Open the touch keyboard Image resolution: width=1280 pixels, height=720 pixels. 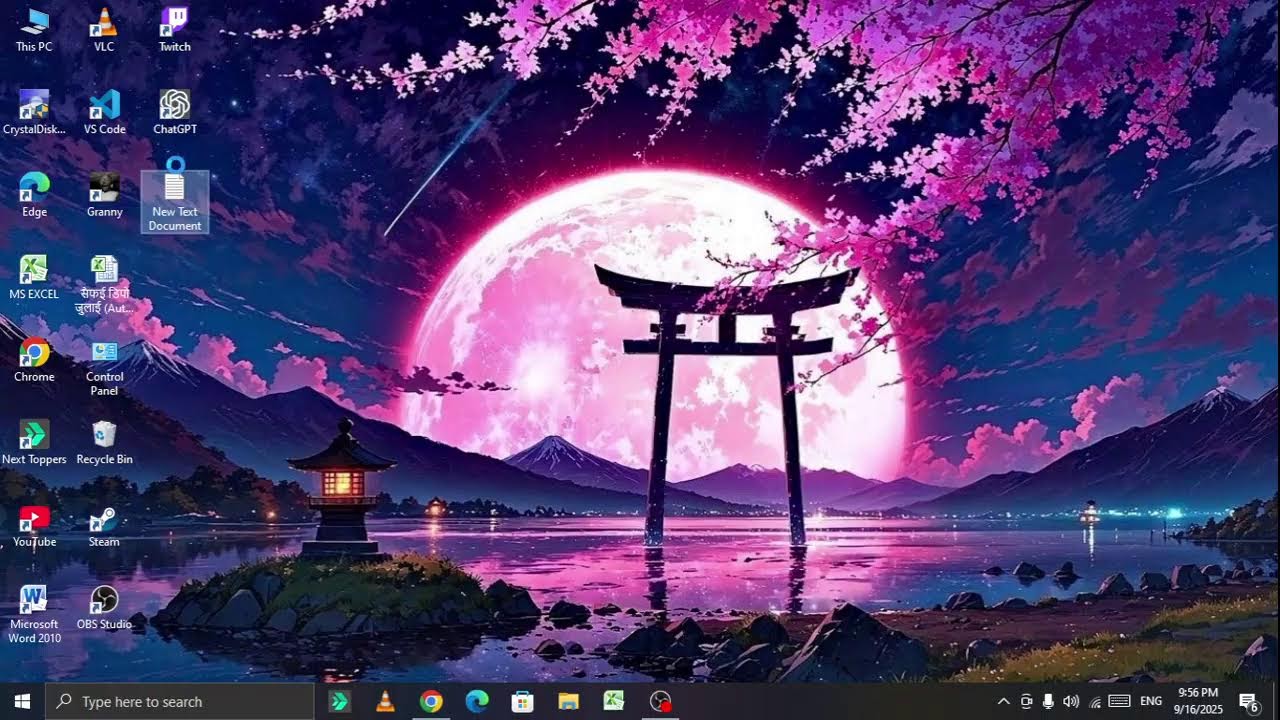tap(1120, 701)
